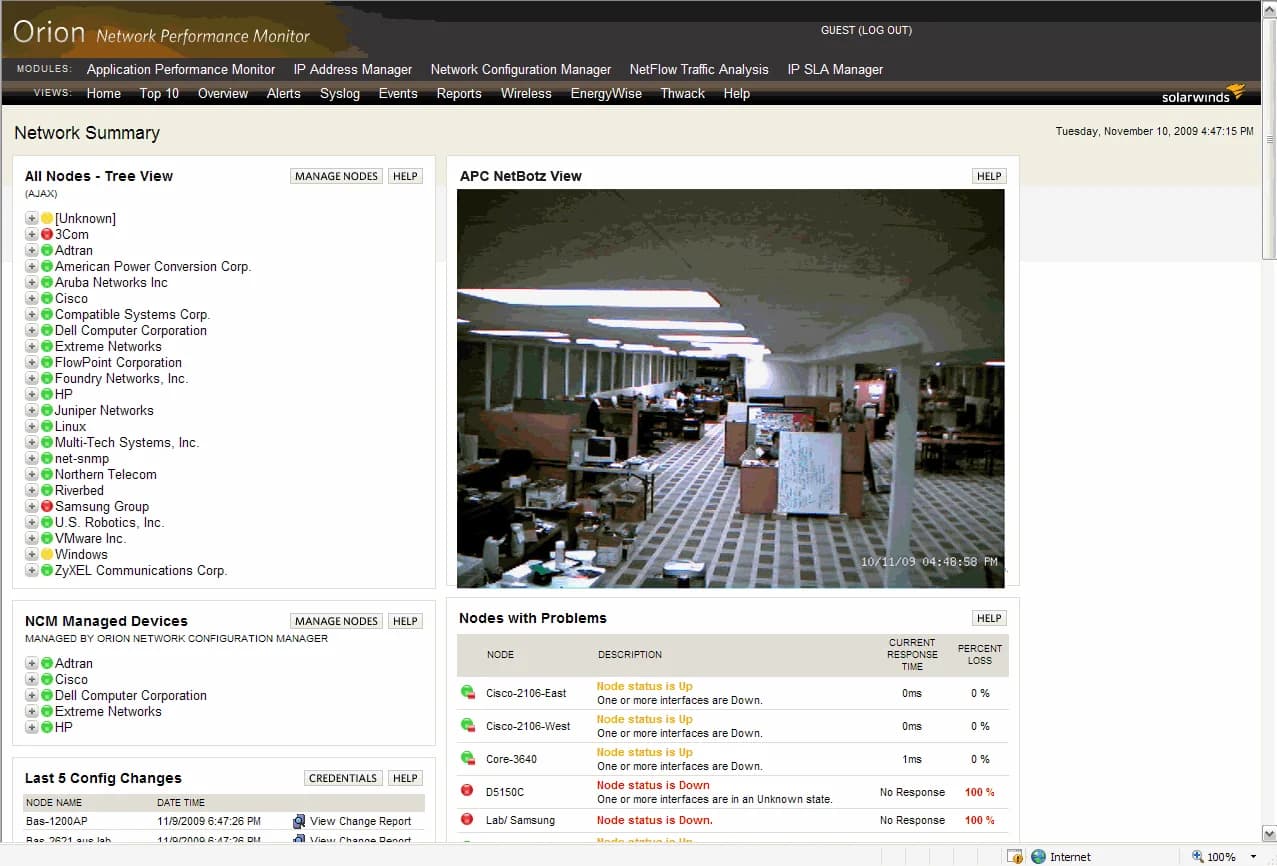Open the Thwack view
1277x866 pixels.
(x=683, y=93)
